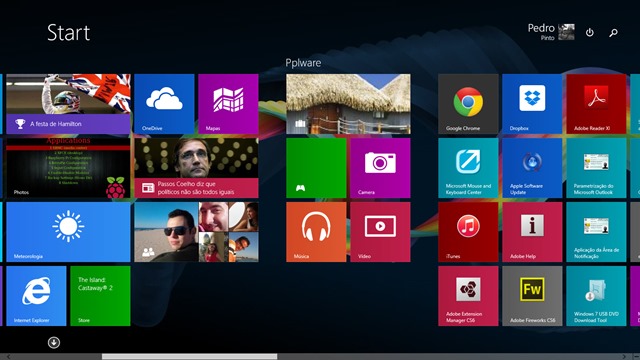Open sports tile A festa de Hamilton
This screenshot has height=360, width=640.
[68, 104]
